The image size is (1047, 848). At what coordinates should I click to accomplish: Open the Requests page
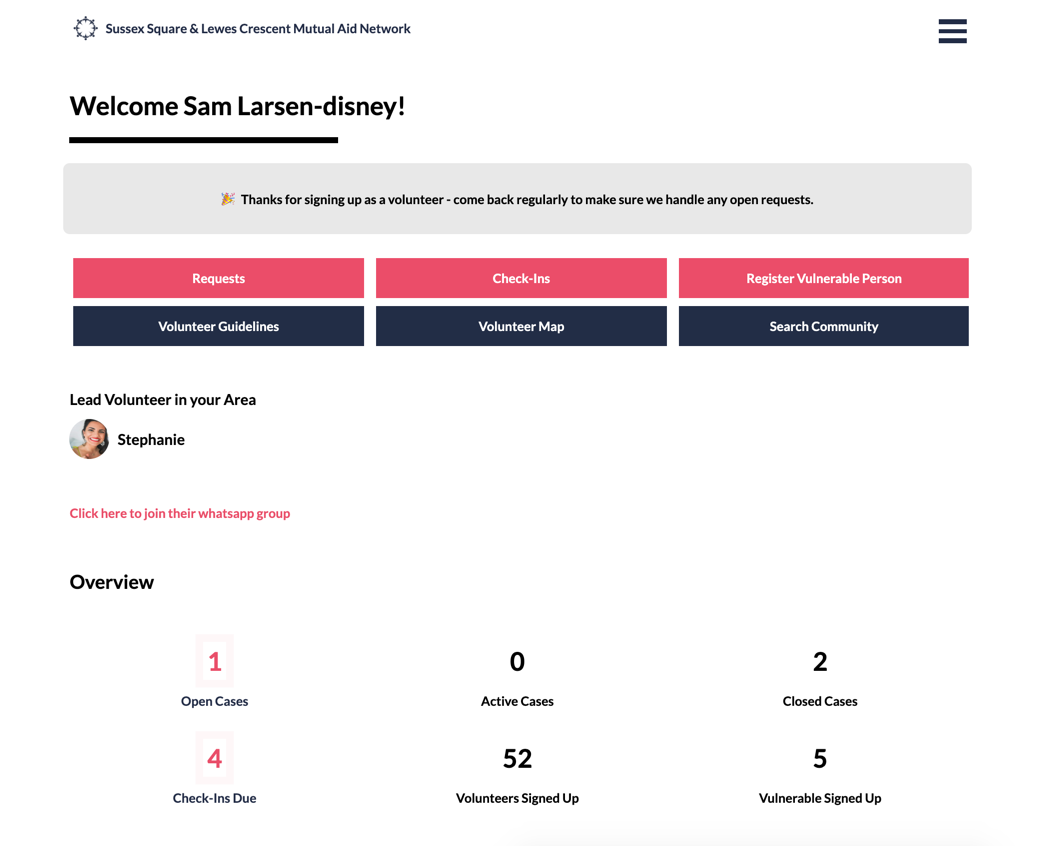[x=218, y=278]
